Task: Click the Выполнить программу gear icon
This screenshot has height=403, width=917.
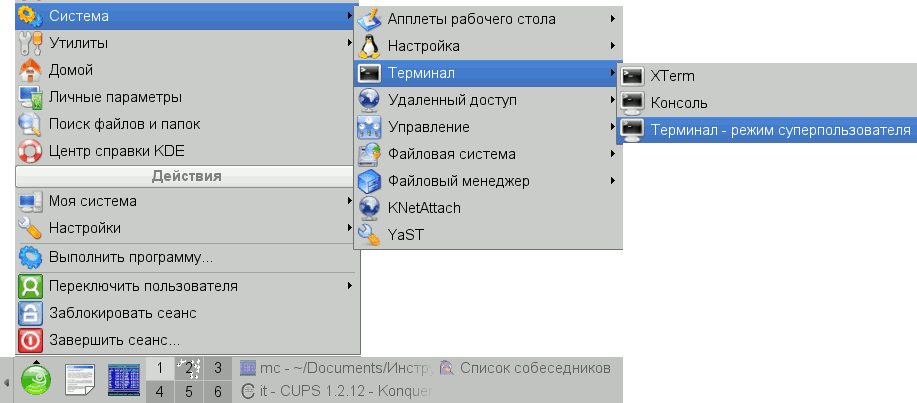Action: (30, 257)
